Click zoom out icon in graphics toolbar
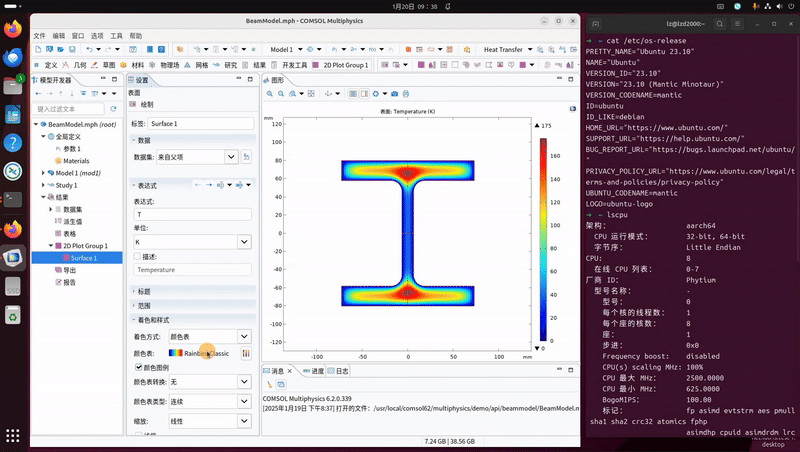 pos(281,93)
